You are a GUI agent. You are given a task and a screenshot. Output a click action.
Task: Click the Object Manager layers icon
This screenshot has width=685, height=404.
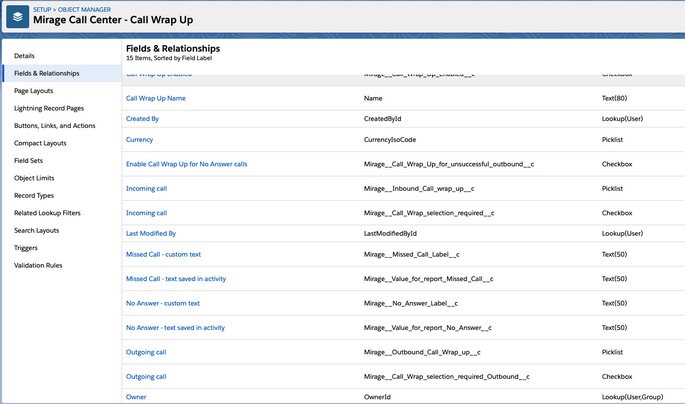point(17,17)
